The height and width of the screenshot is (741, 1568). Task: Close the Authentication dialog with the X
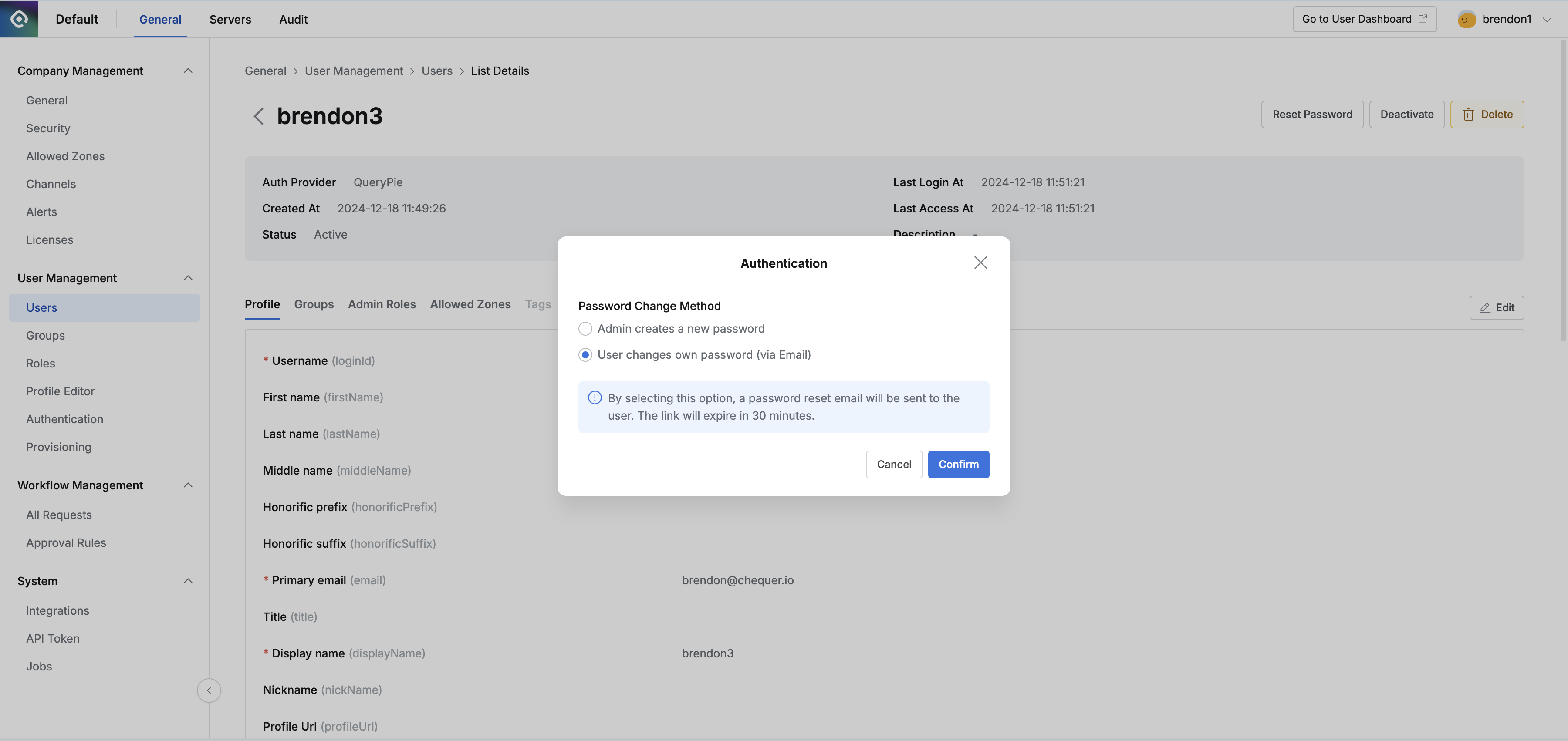point(980,262)
